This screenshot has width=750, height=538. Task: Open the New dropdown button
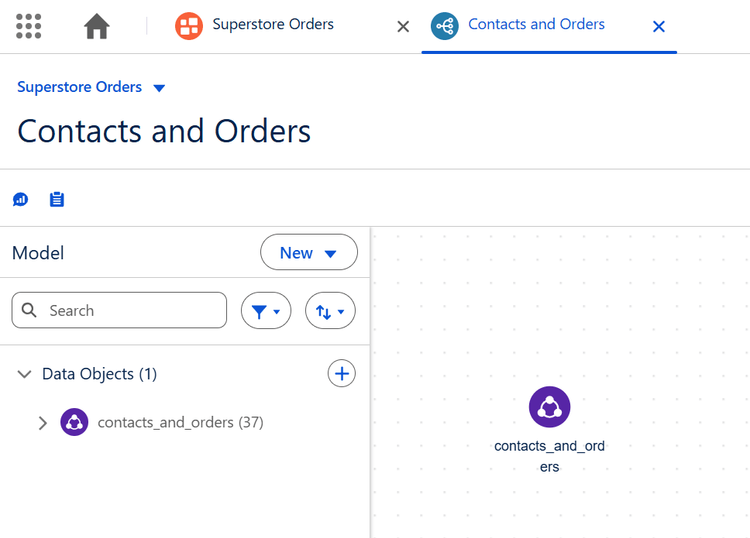308,253
